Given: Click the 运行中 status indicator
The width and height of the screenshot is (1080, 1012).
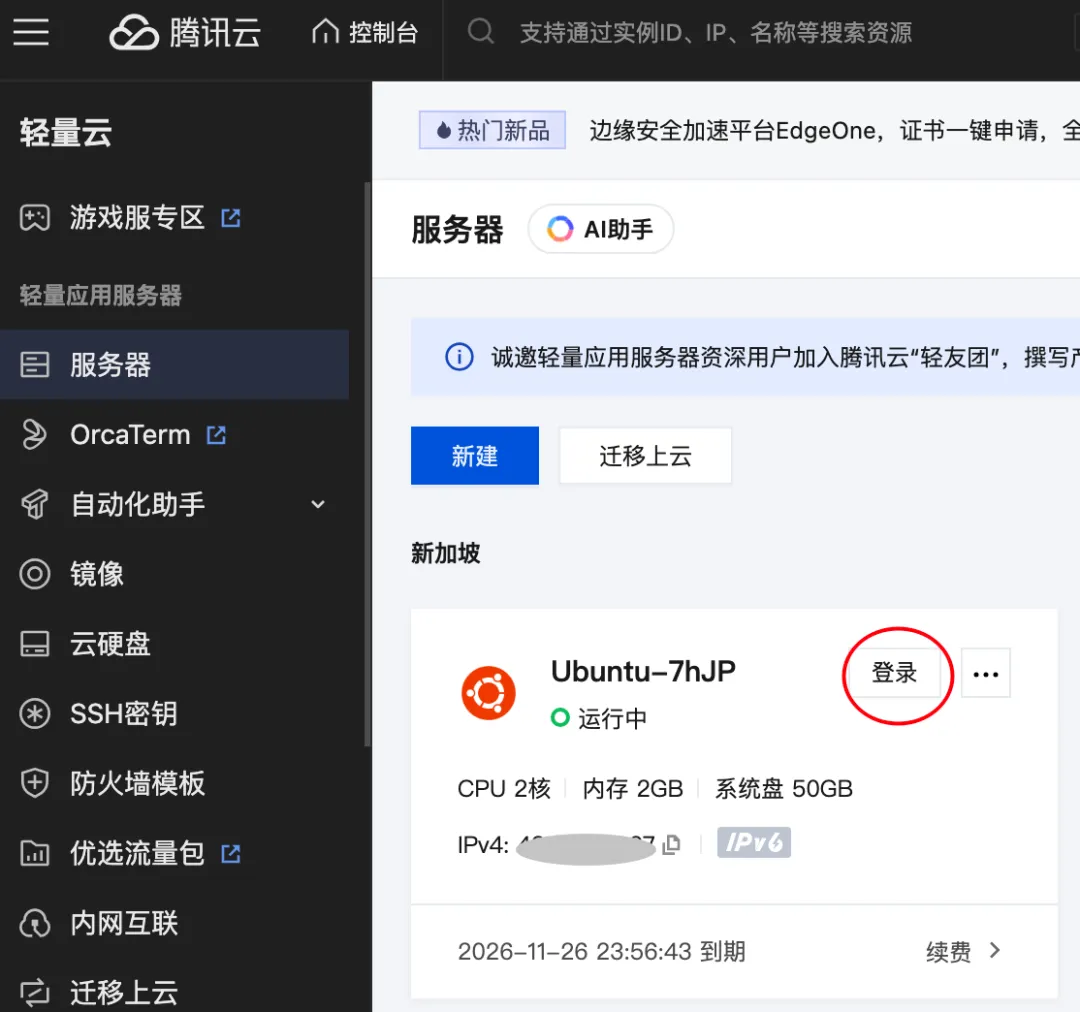Looking at the screenshot, I should [x=599, y=718].
